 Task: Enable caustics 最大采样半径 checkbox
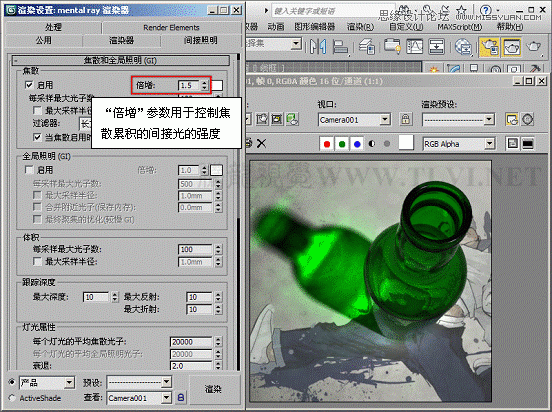tap(37, 111)
